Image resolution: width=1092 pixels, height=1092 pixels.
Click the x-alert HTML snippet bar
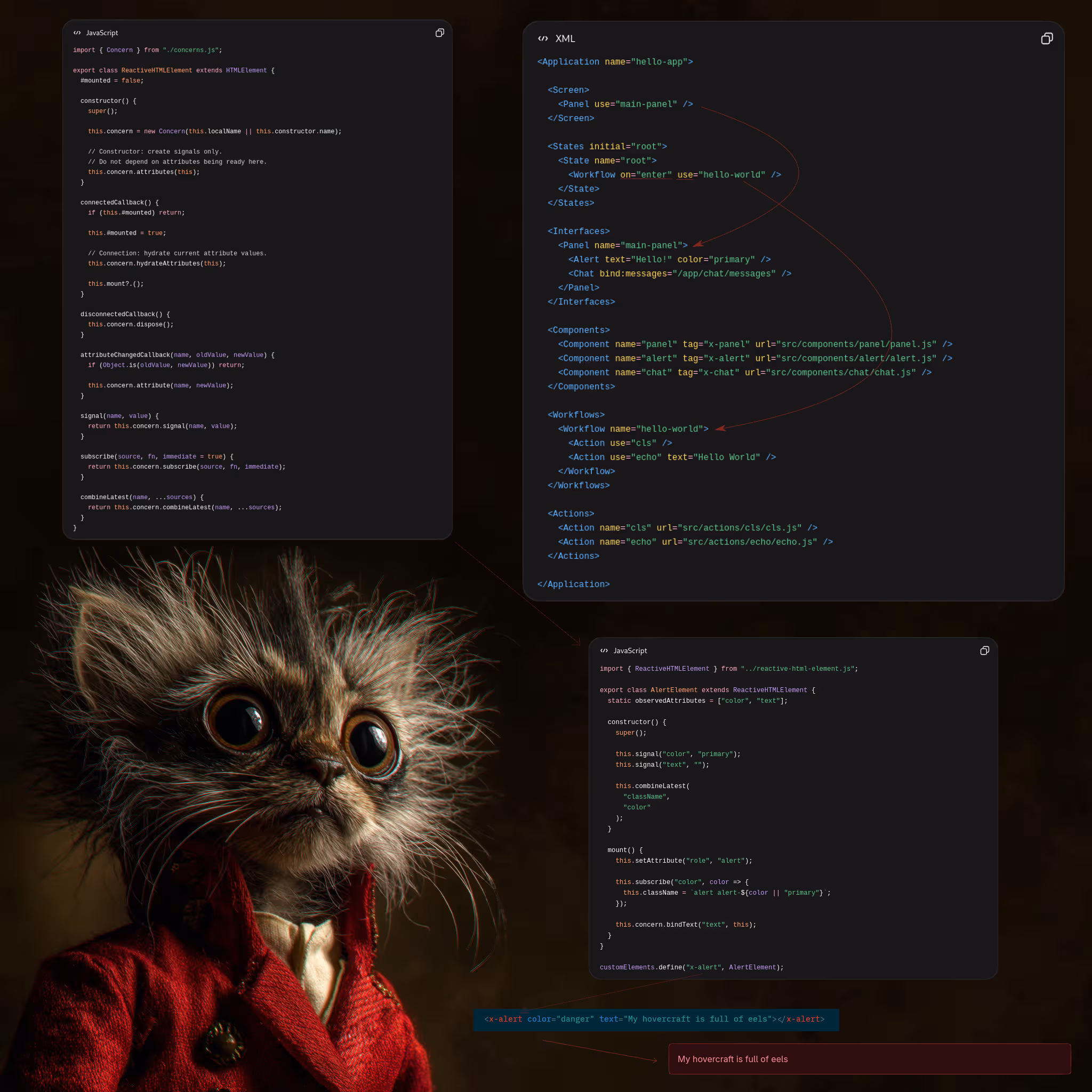click(x=656, y=1019)
